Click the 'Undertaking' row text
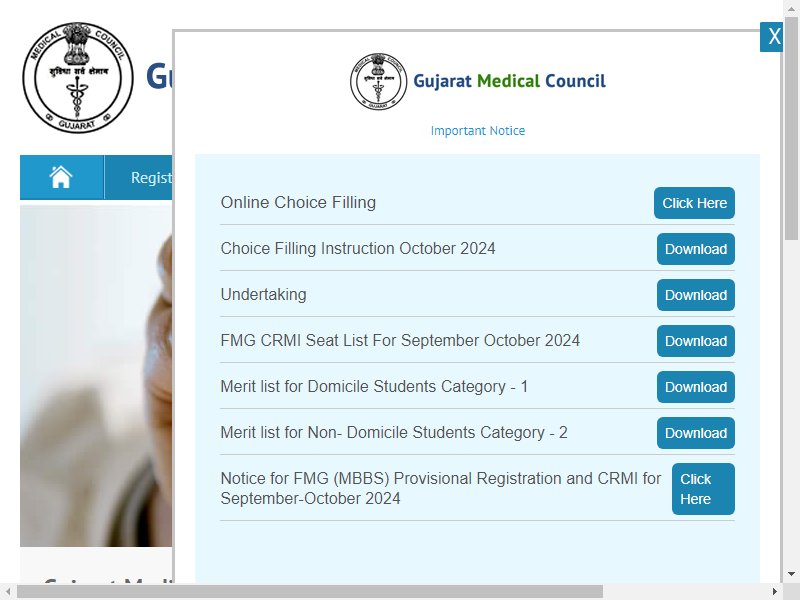Viewport: 800px width, 600px height. click(263, 295)
